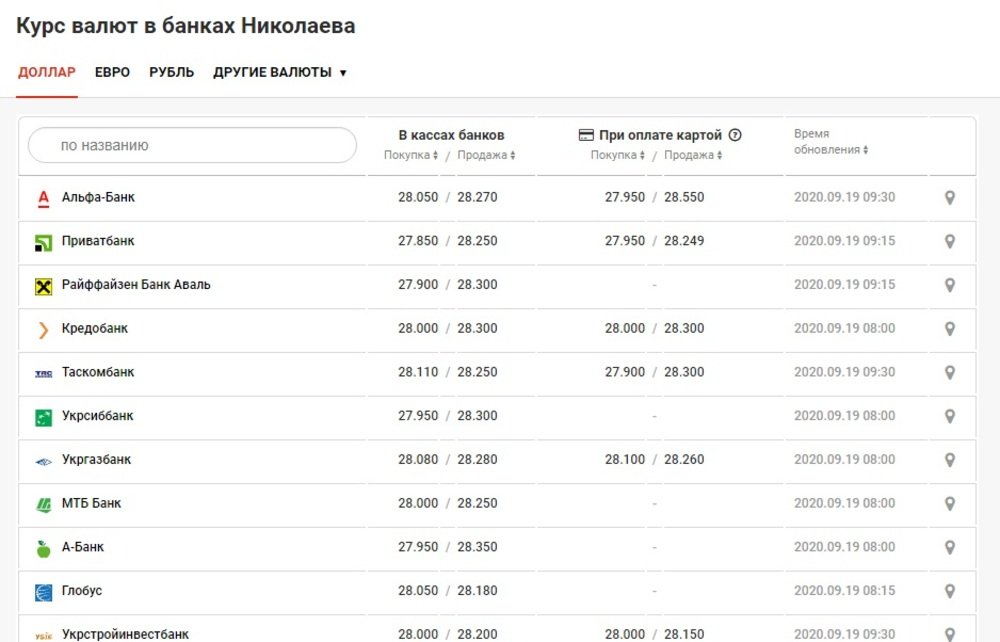Click the Укргазбанк logo icon
This screenshot has height=642, width=1000.
tap(43, 462)
